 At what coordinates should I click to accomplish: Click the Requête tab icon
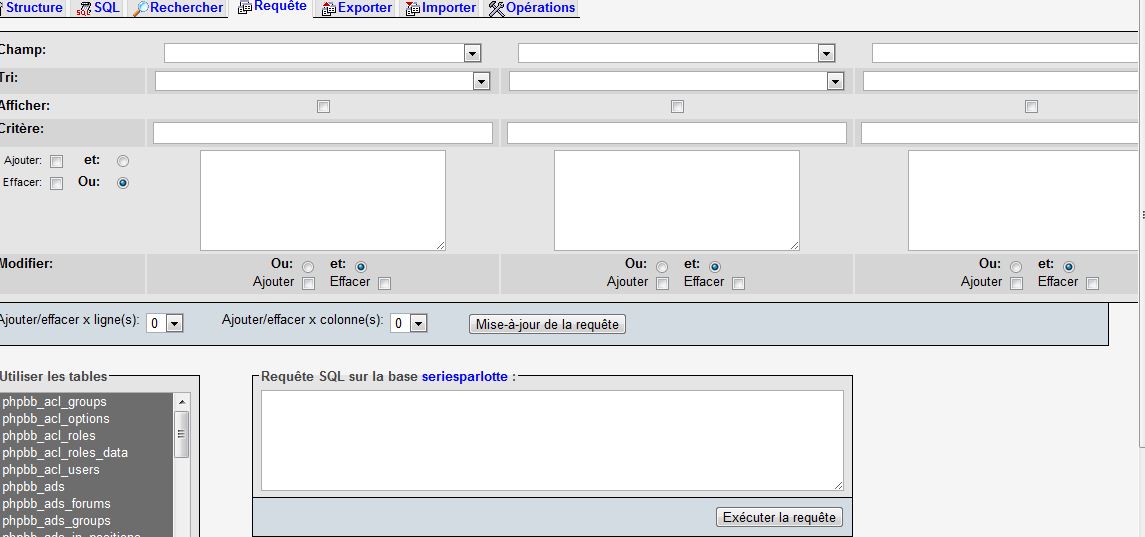pos(245,7)
